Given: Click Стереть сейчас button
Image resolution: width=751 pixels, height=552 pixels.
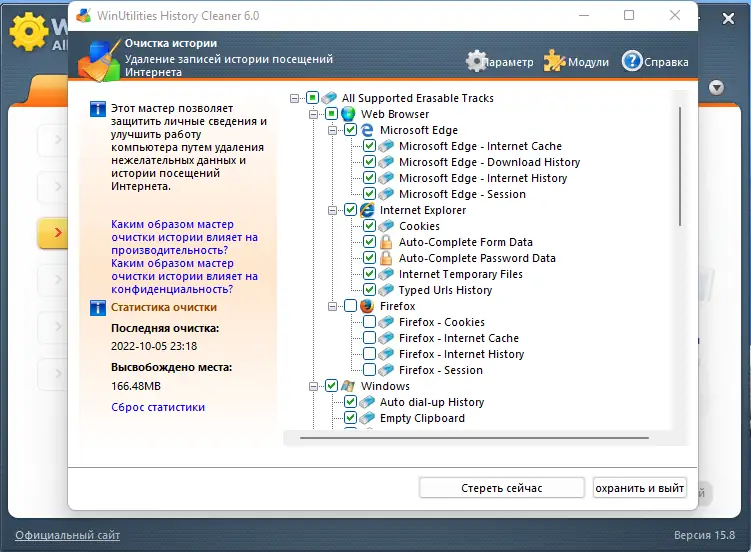Looking at the screenshot, I should (x=501, y=488).
